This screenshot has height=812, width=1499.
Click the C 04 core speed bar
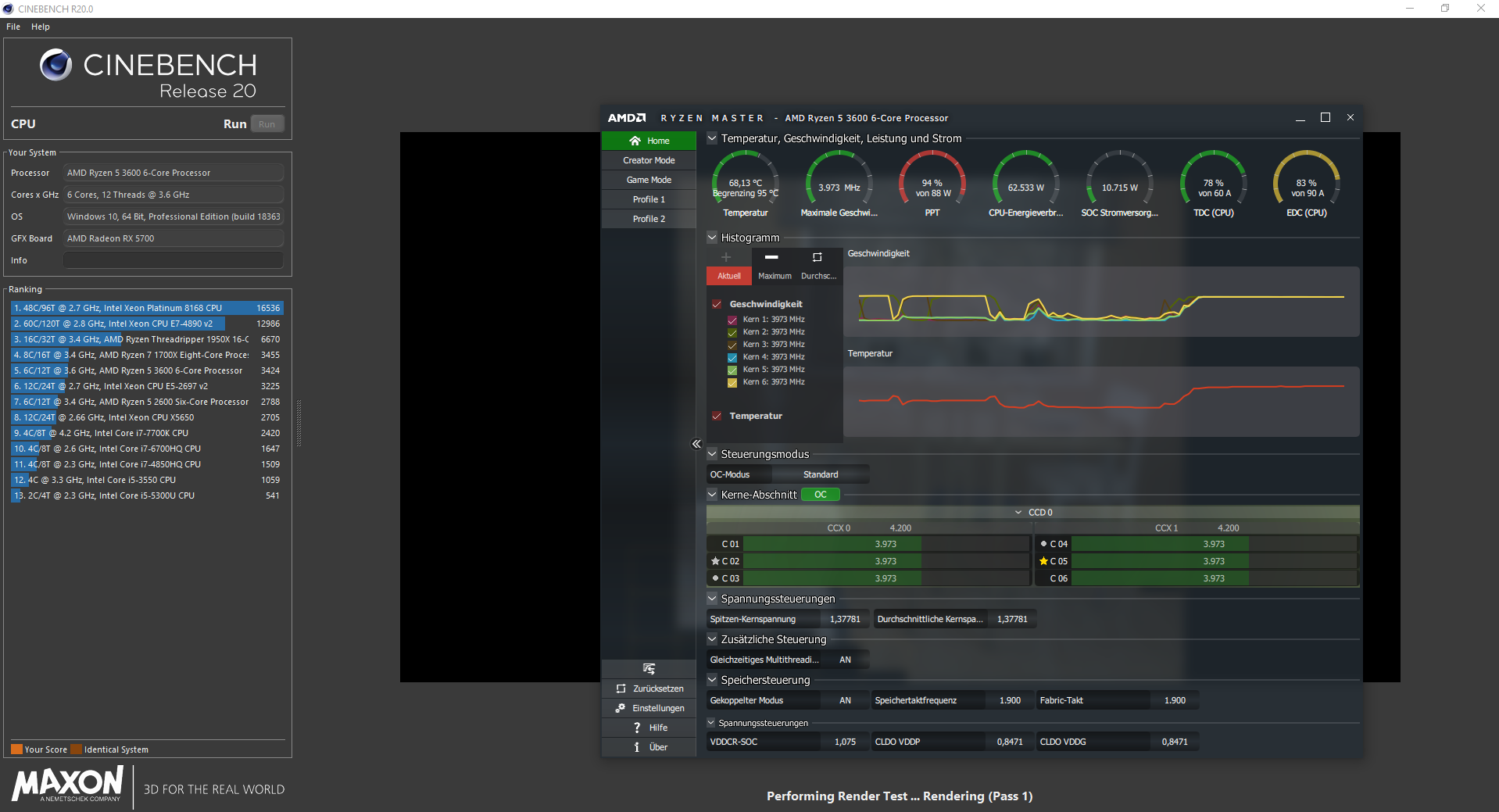coord(1214,544)
